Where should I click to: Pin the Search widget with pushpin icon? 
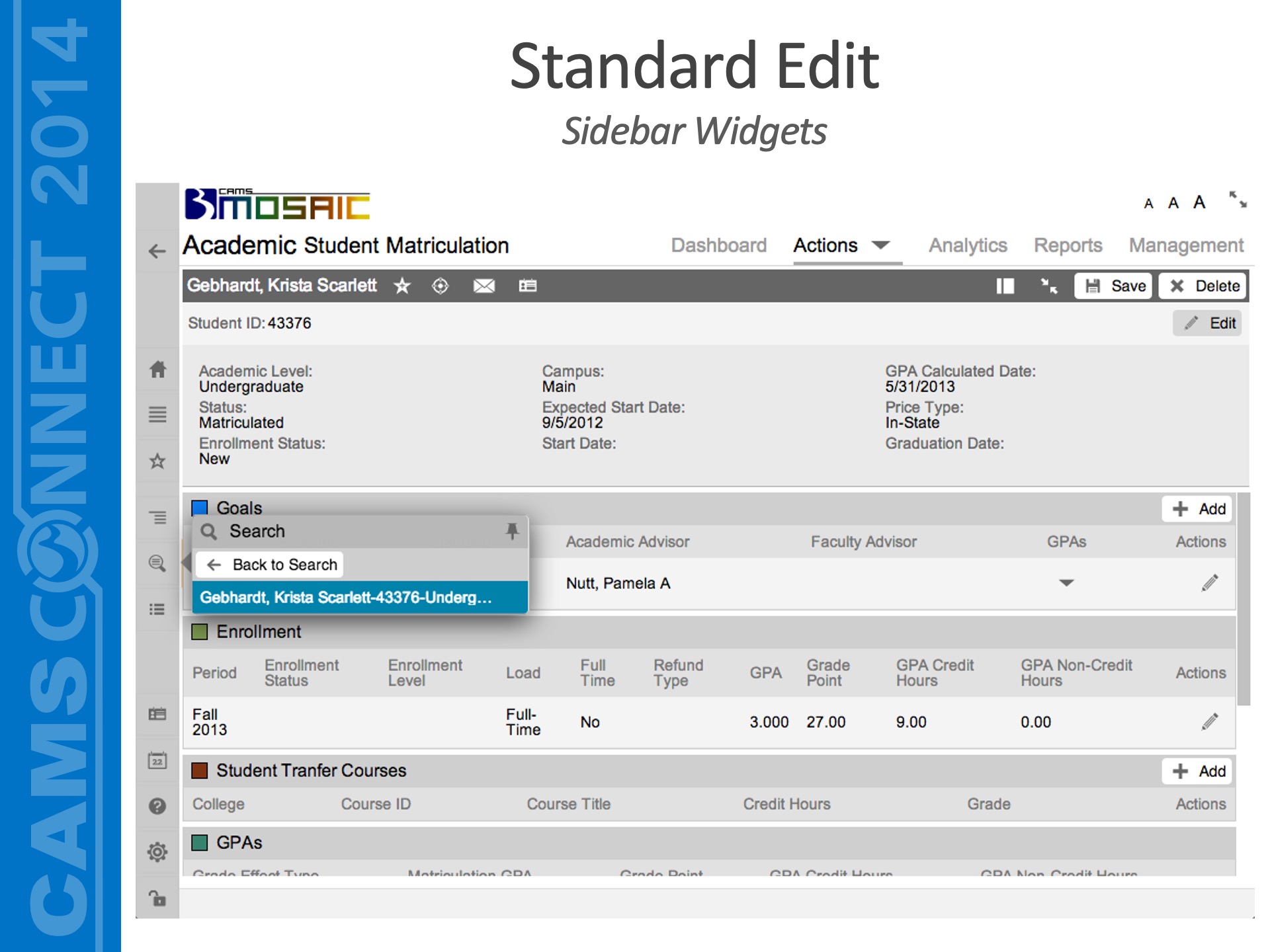[512, 531]
